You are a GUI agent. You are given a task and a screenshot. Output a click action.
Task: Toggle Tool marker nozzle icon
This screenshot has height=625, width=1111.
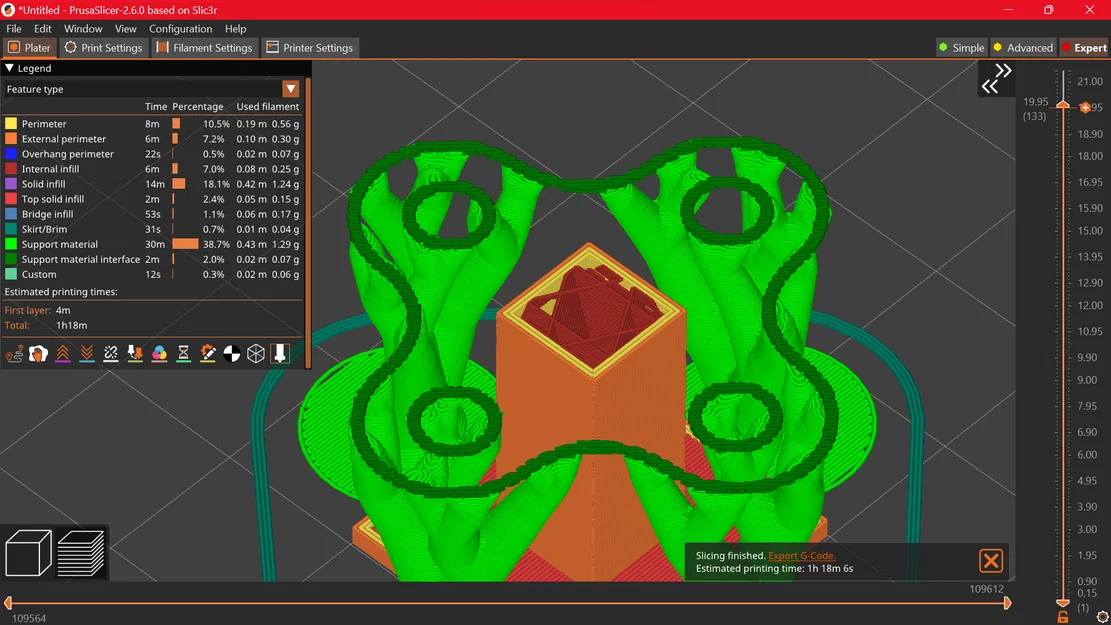pyautogui.click(x=280, y=354)
